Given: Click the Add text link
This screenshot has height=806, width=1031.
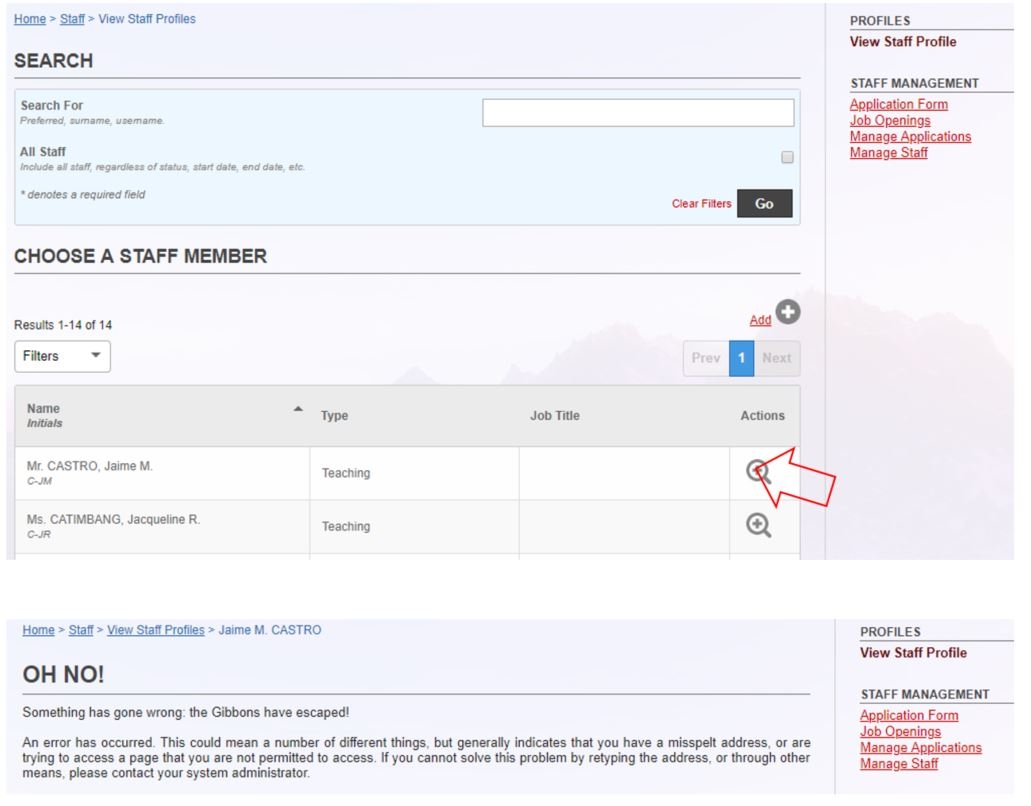Looking at the screenshot, I should click(760, 320).
